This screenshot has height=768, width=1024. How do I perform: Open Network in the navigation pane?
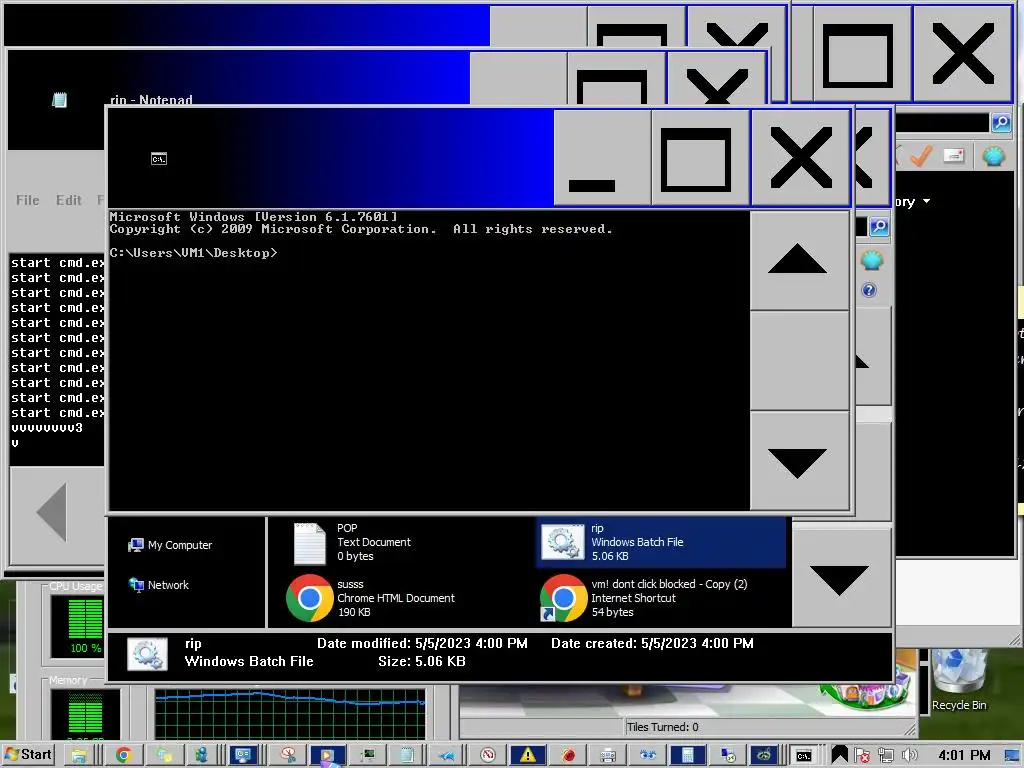click(159, 585)
